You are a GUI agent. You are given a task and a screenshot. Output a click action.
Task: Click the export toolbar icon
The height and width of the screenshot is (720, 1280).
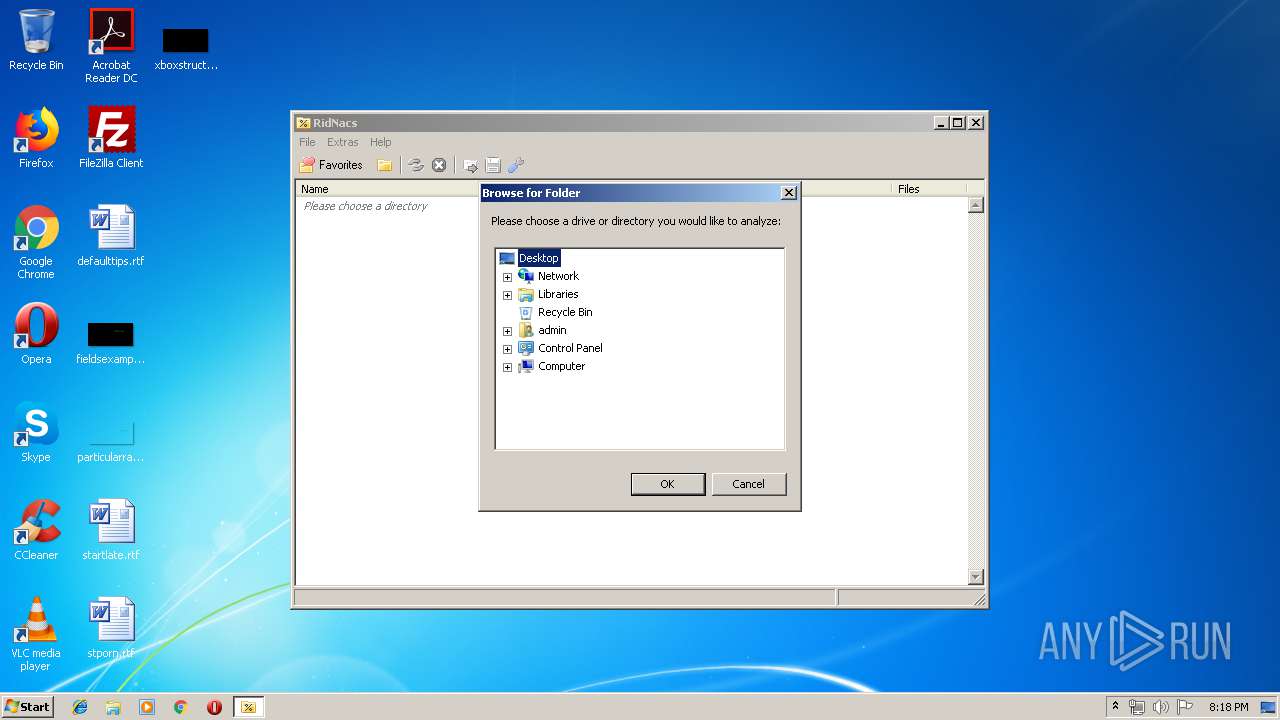pos(470,165)
